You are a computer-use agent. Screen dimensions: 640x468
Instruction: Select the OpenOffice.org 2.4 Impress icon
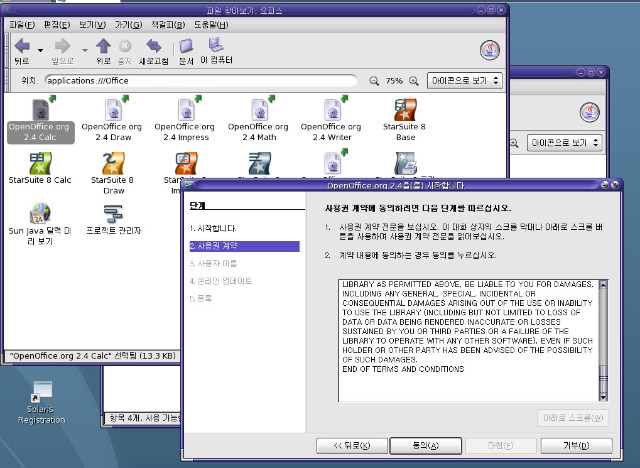click(x=186, y=109)
